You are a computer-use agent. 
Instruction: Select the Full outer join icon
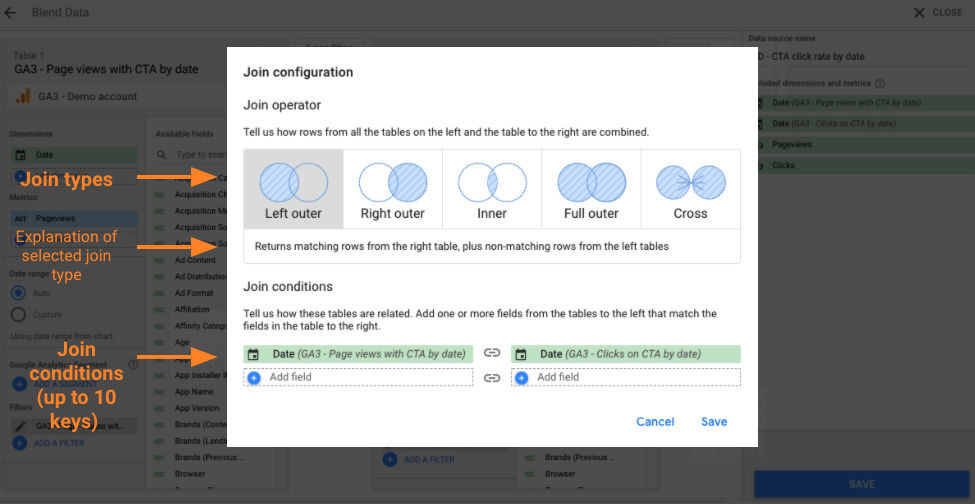coord(591,189)
